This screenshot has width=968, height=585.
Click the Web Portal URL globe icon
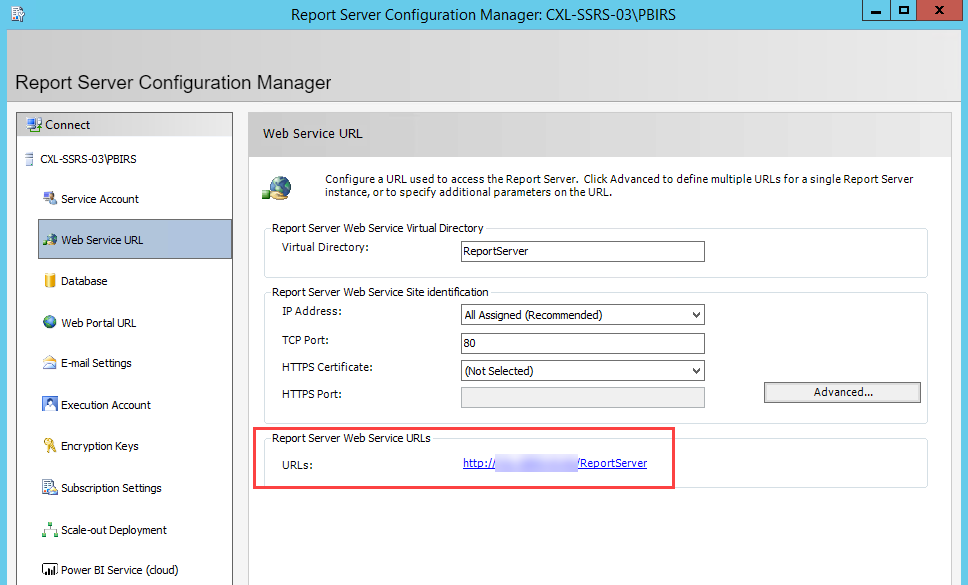50,322
